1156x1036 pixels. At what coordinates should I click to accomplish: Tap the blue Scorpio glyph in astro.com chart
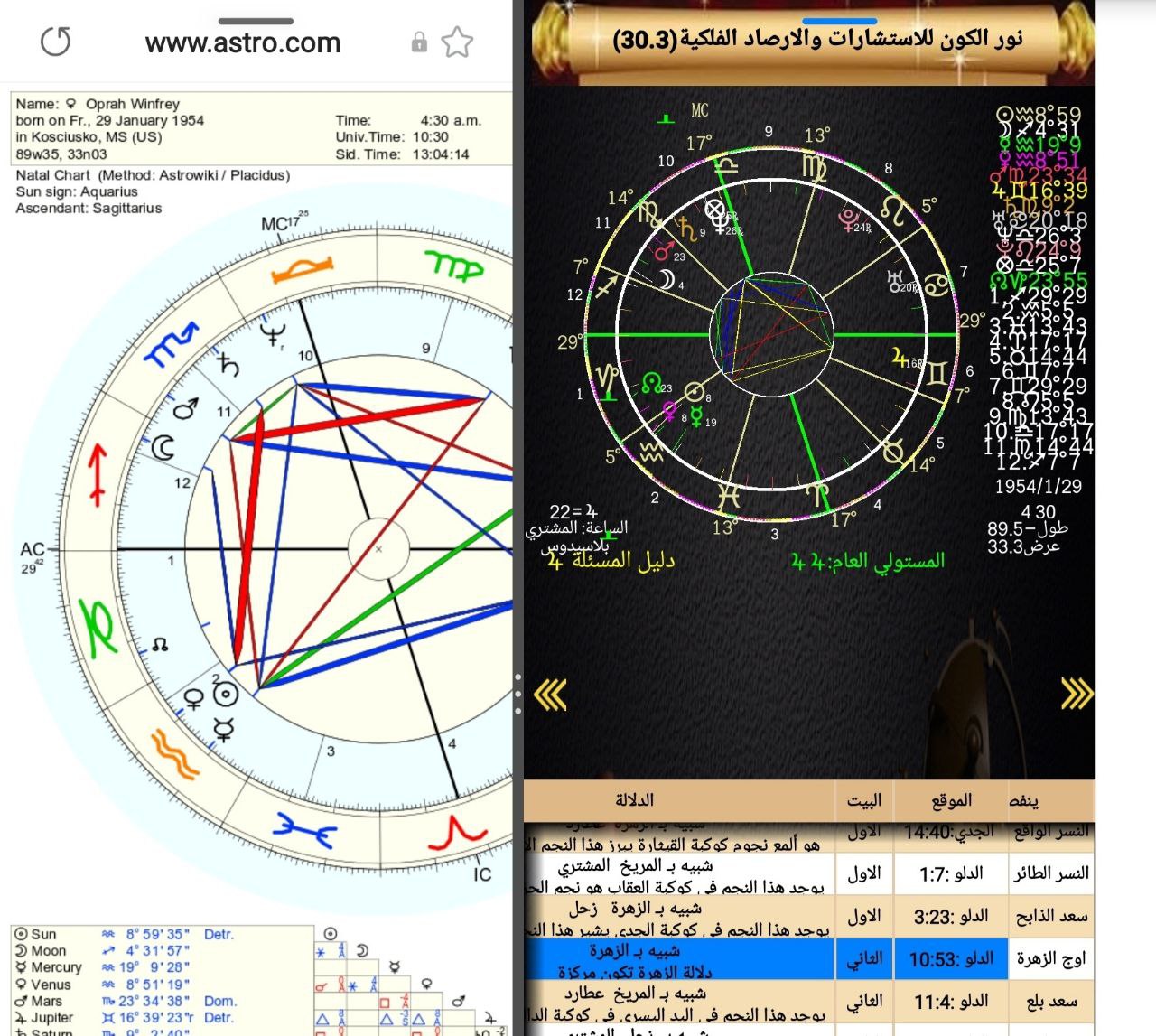coord(172,346)
